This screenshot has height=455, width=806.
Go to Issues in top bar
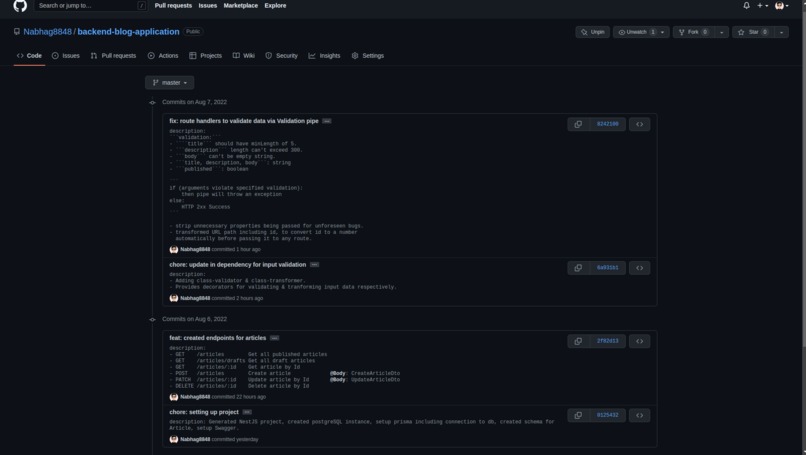point(208,6)
